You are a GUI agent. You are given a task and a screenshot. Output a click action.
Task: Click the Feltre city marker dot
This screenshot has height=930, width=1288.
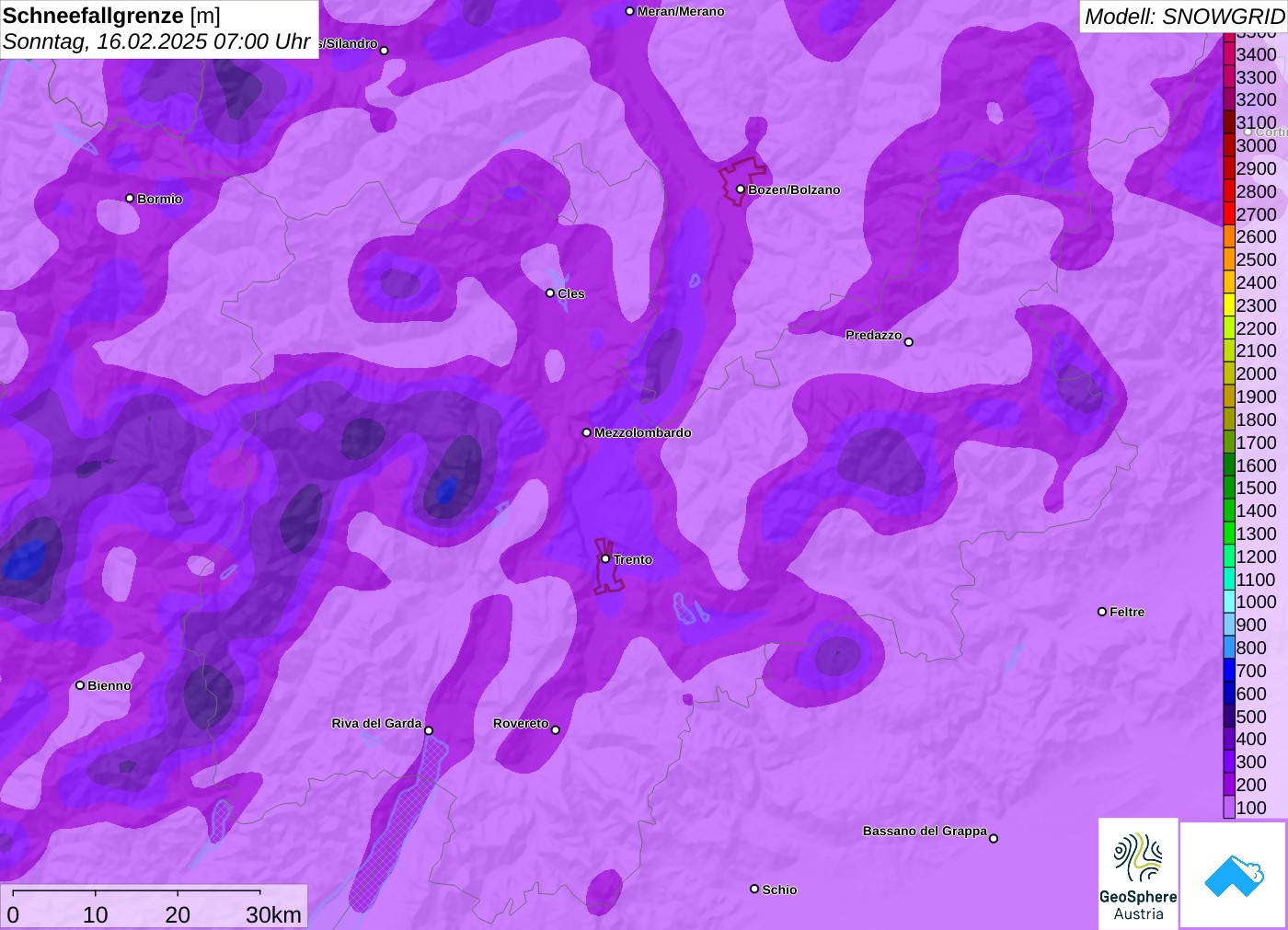[x=1102, y=612]
